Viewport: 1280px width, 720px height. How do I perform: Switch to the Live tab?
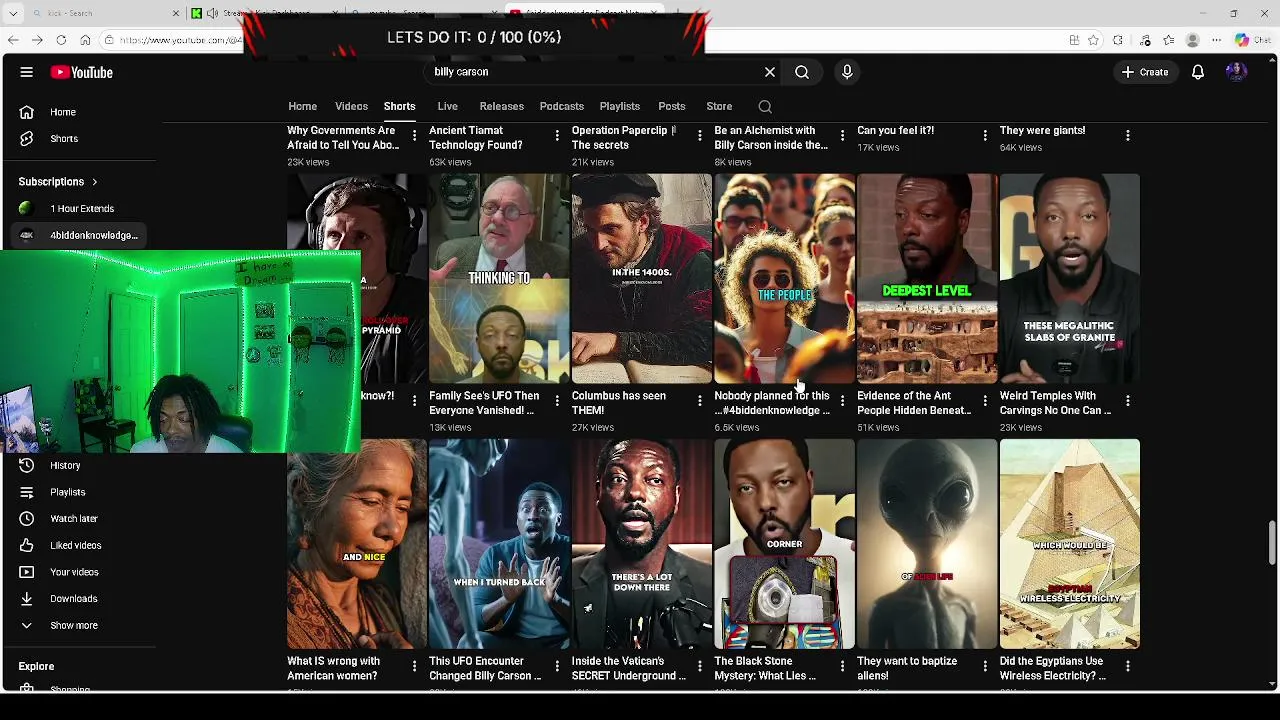point(447,106)
